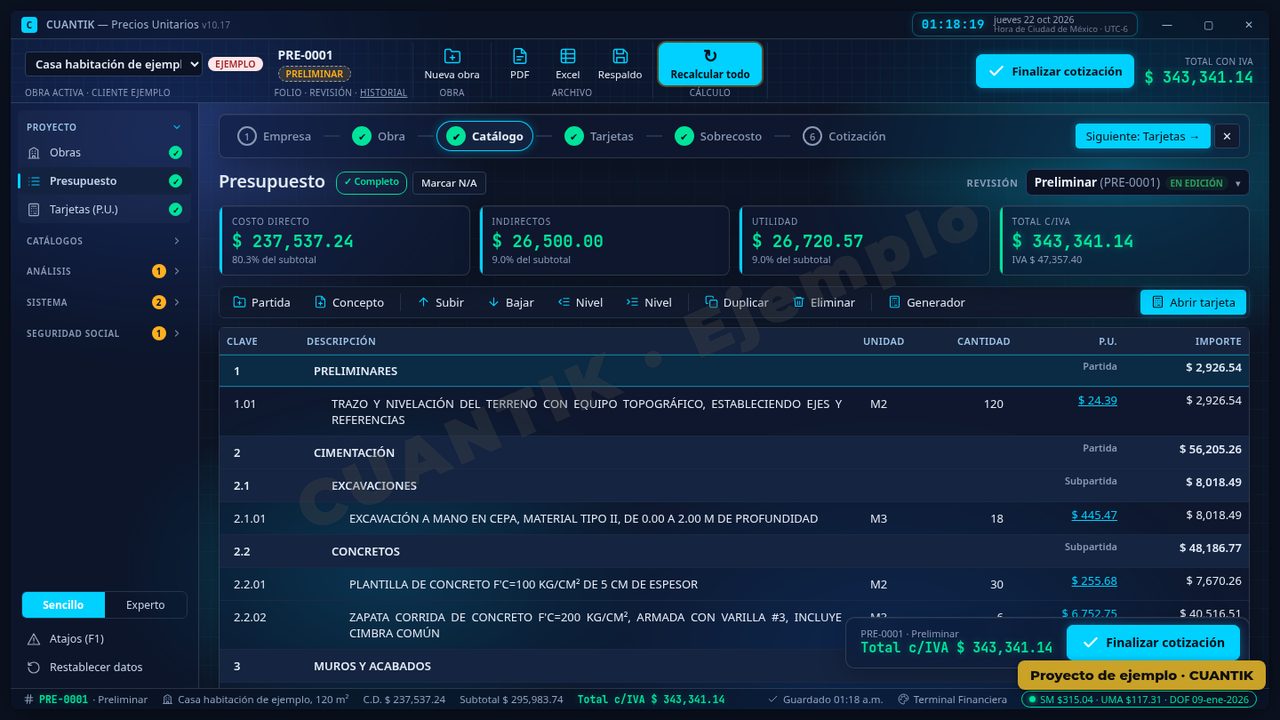Move the selected row down with Bajar

[511, 302]
